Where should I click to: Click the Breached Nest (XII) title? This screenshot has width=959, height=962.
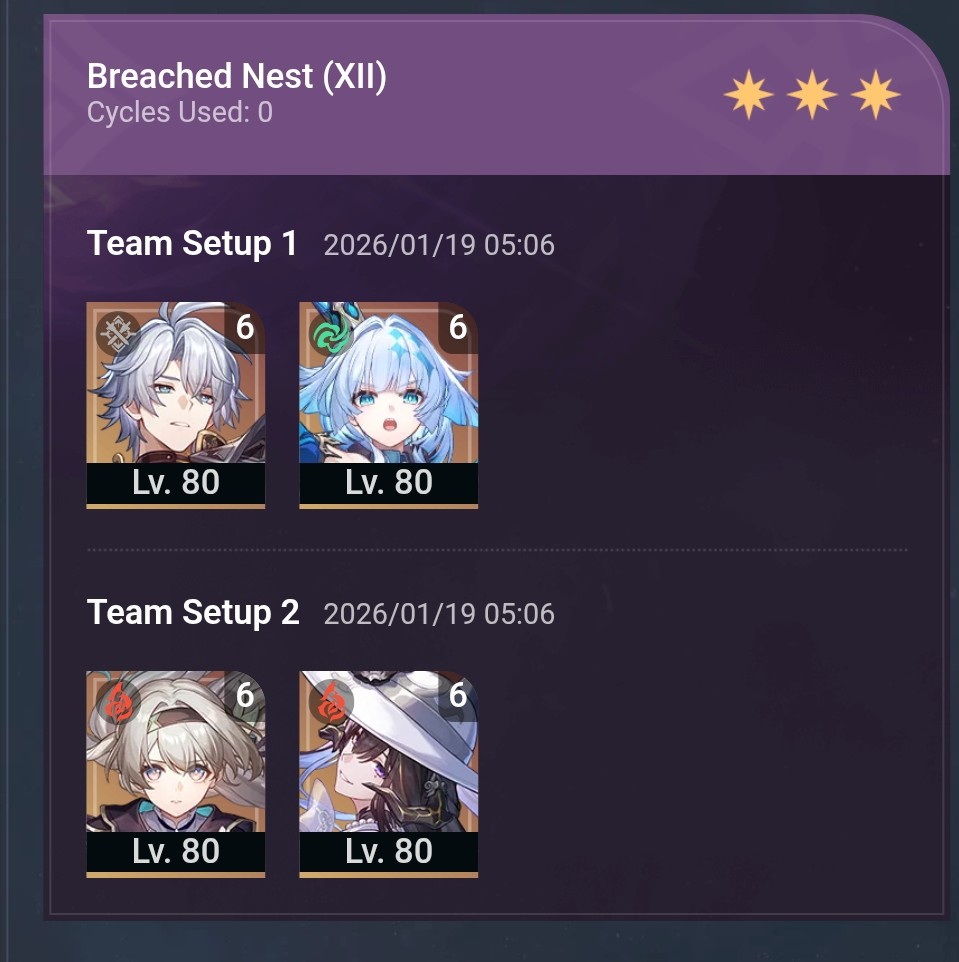point(237,77)
